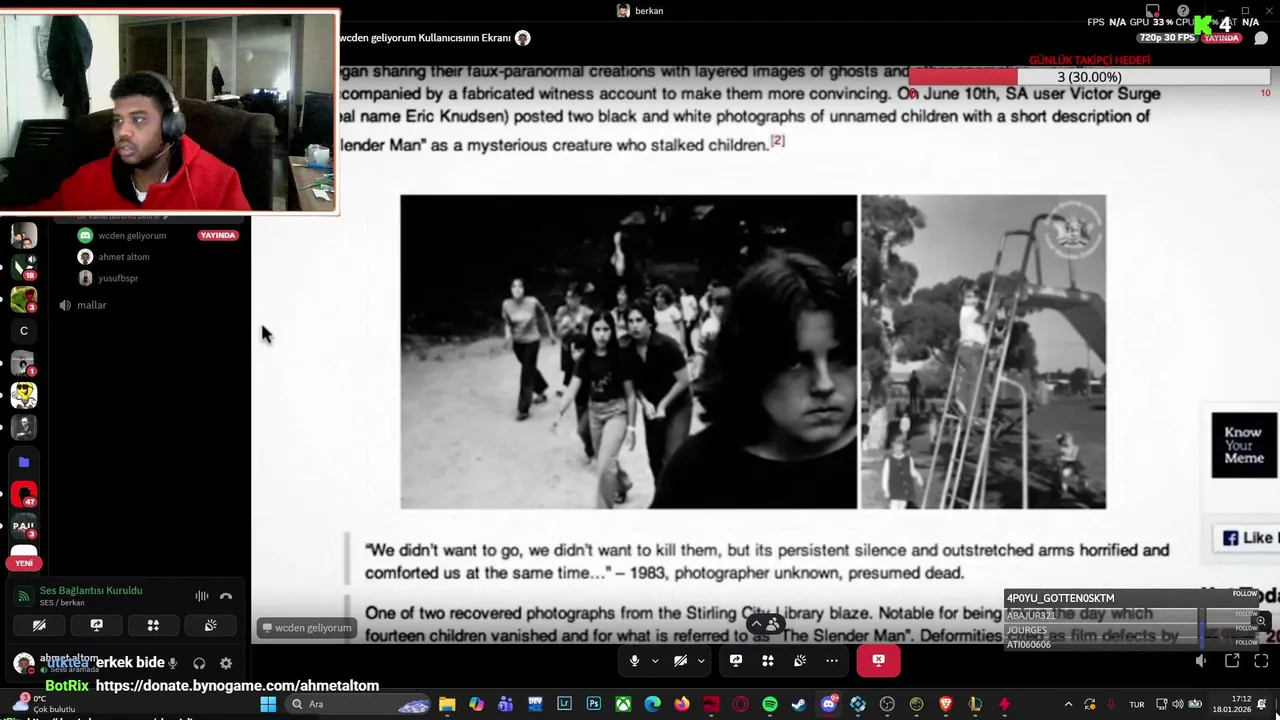The height and width of the screenshot is (720, 1280).
Task: Open the Firefox taskbar icon
Action: tap(682, 704)
